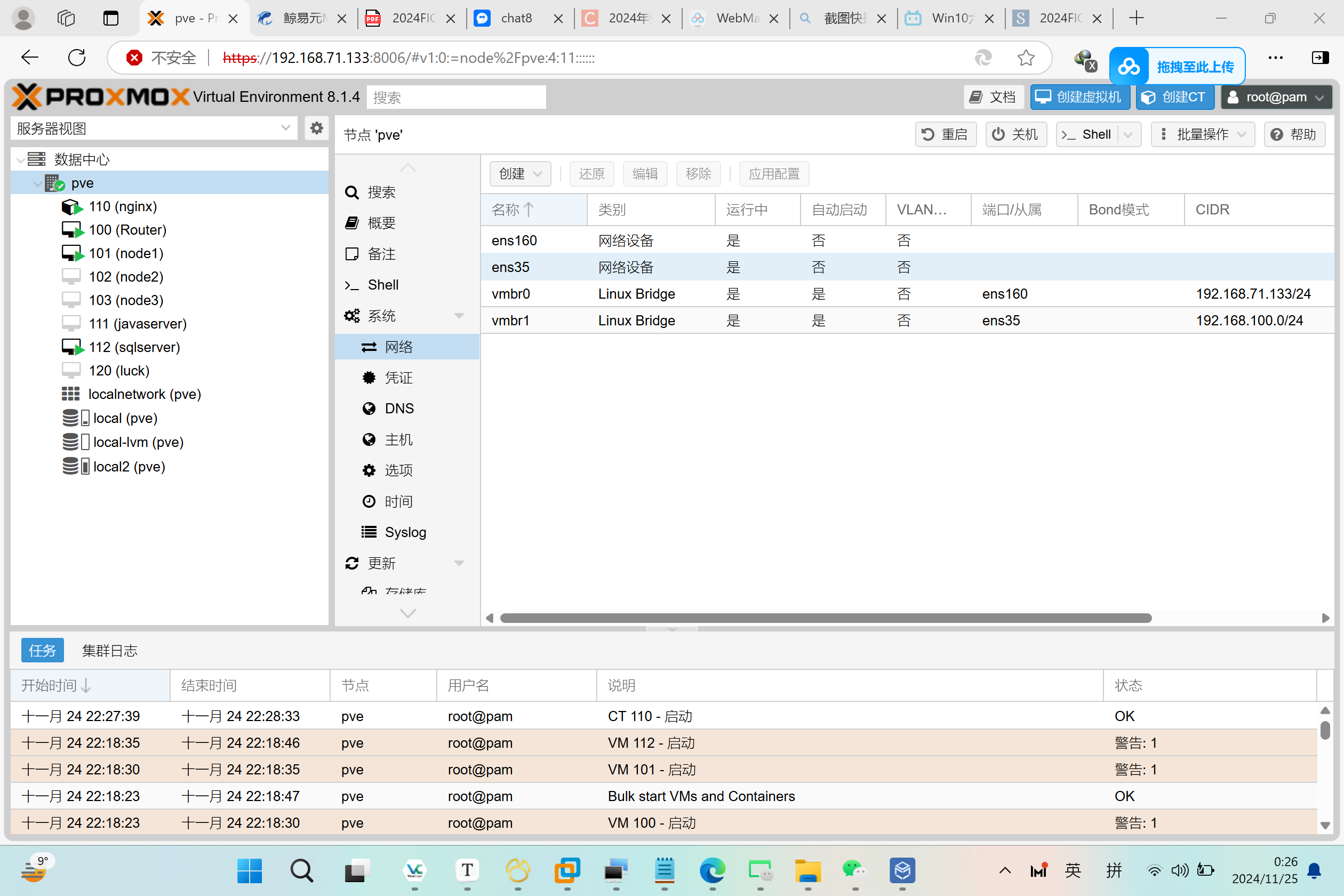Open the node 搜索 panel
1344x896 pixels.
pyautogui.click(x=382, y=192)
